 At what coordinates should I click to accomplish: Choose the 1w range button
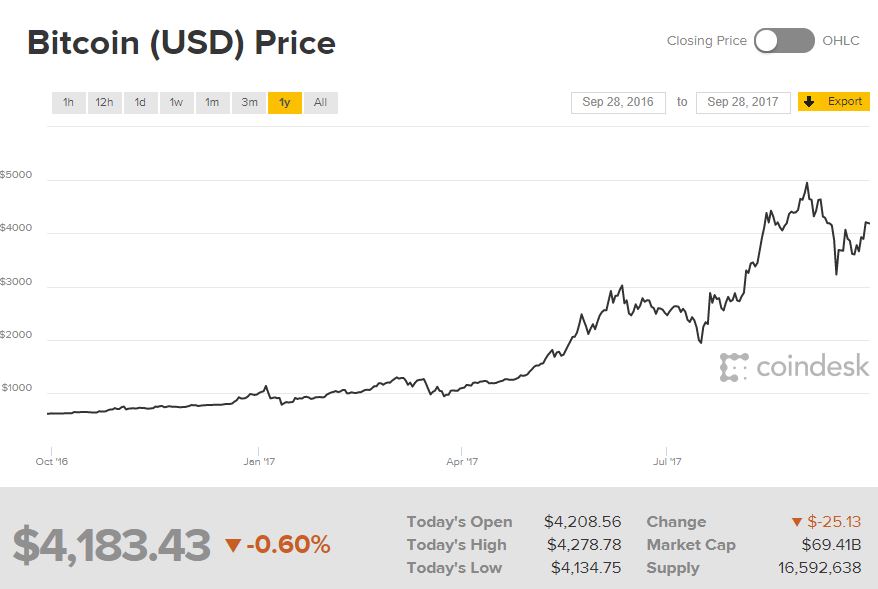[176, 102]
